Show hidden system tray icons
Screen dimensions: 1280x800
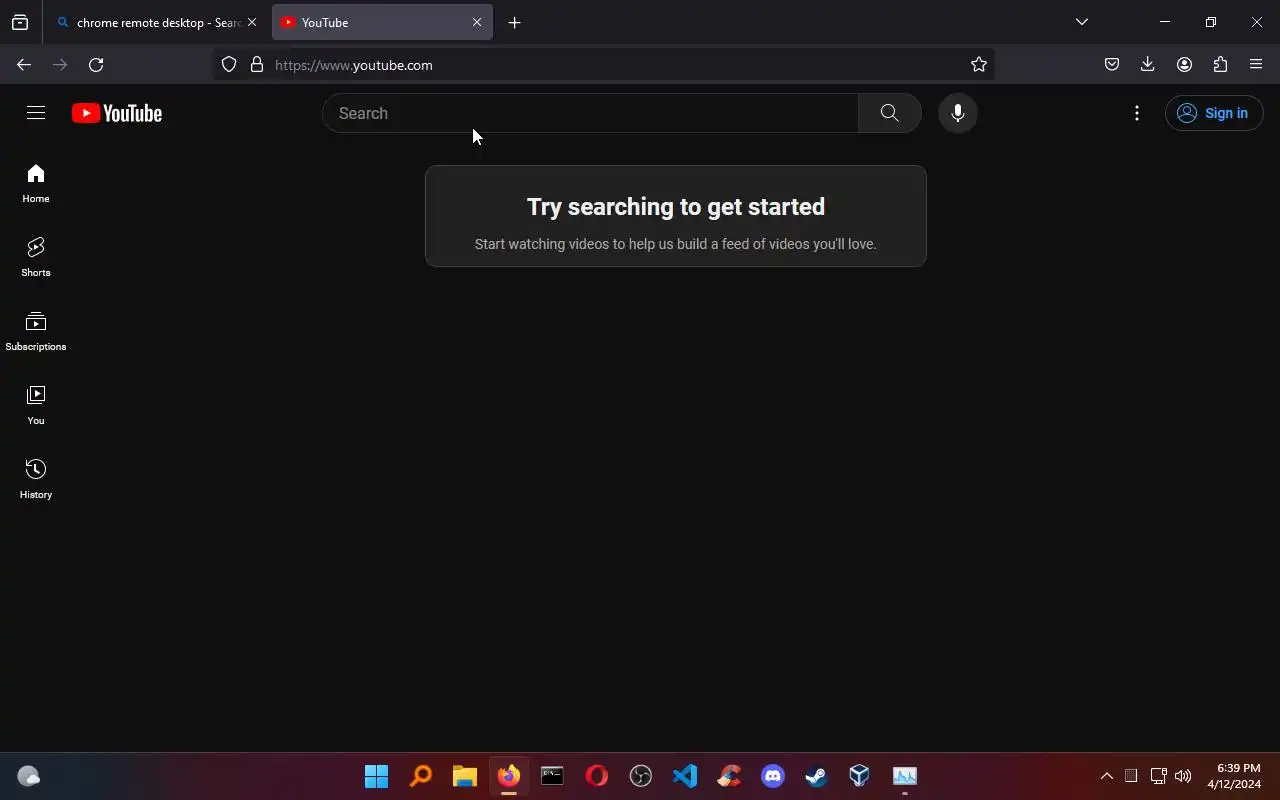1107,776
